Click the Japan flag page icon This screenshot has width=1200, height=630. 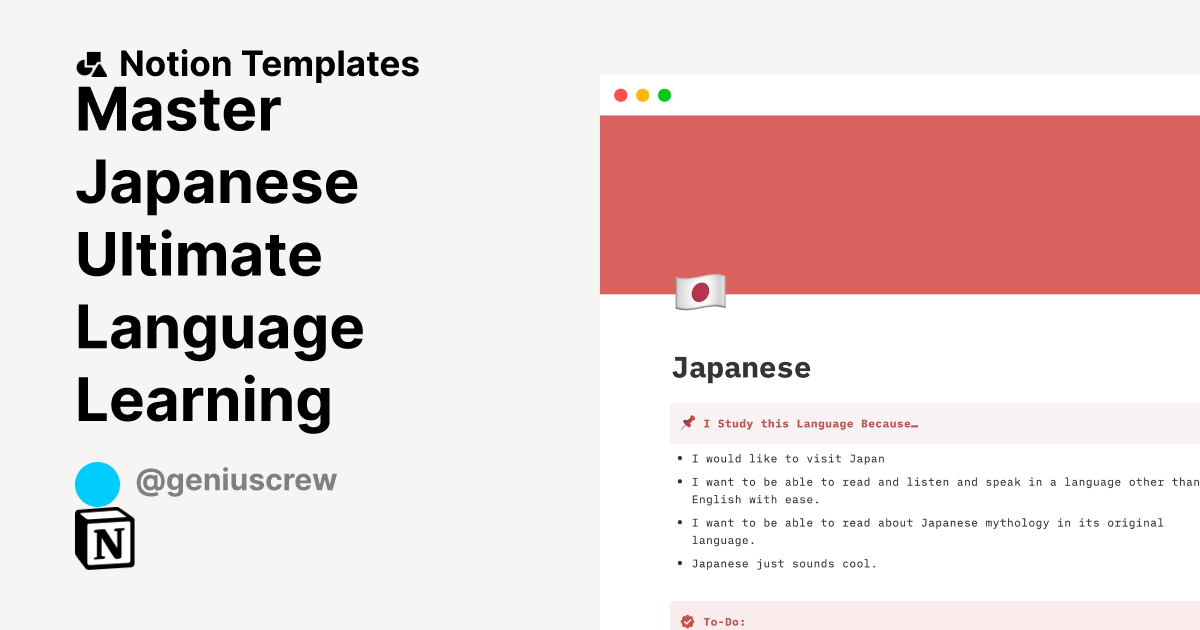701,292
